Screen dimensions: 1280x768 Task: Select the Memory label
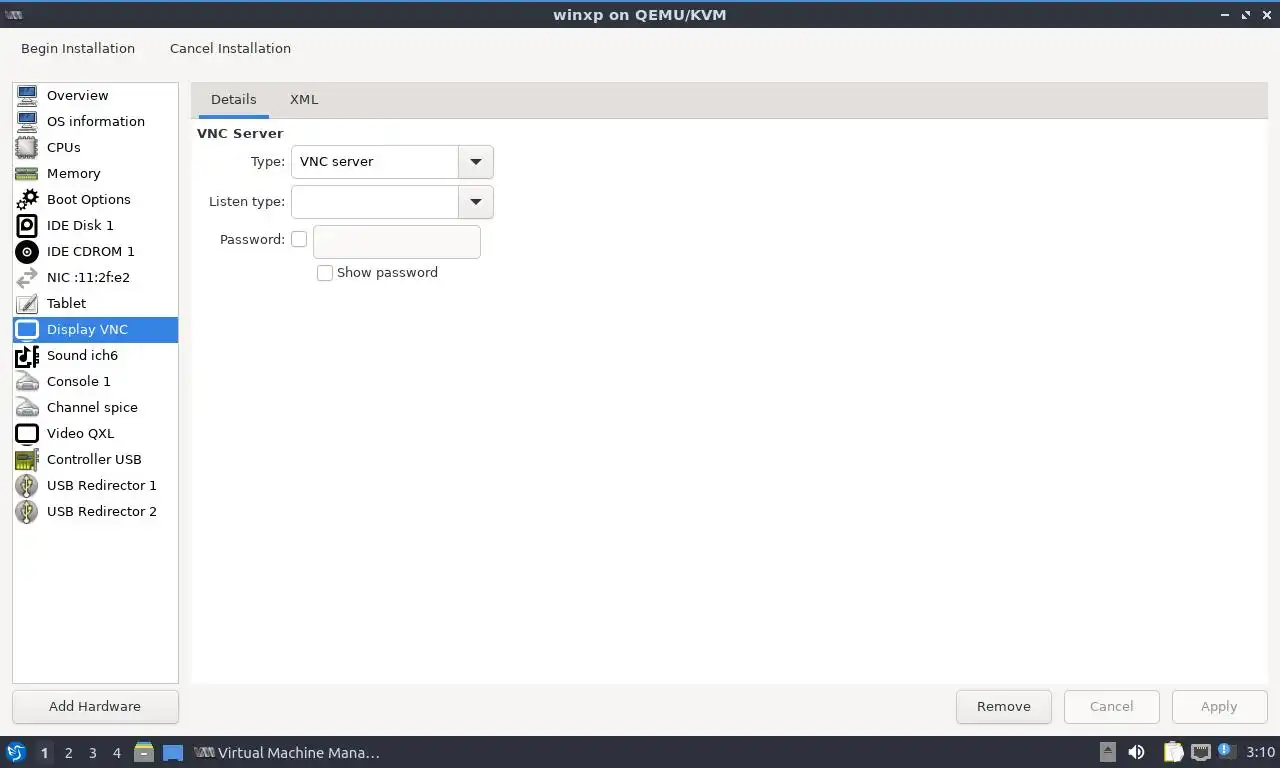[74, 173]
